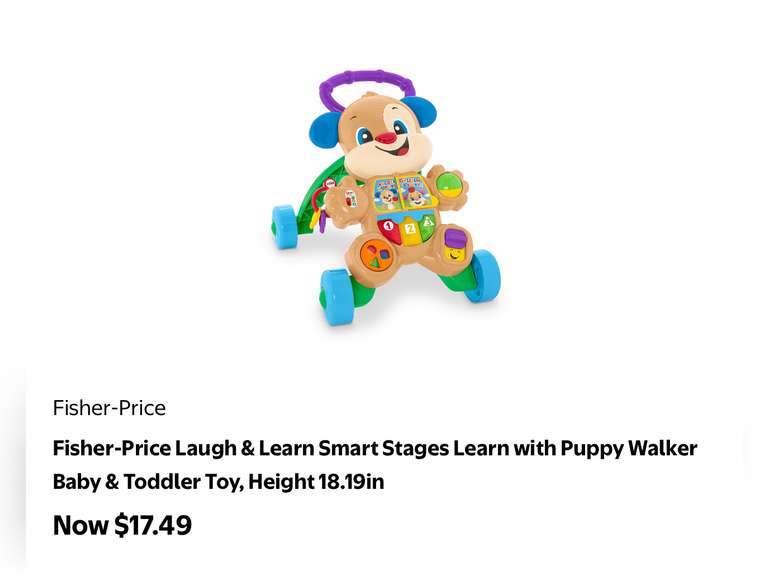
Task: Click the green key next to number 2
Action: tap(428, 229)
